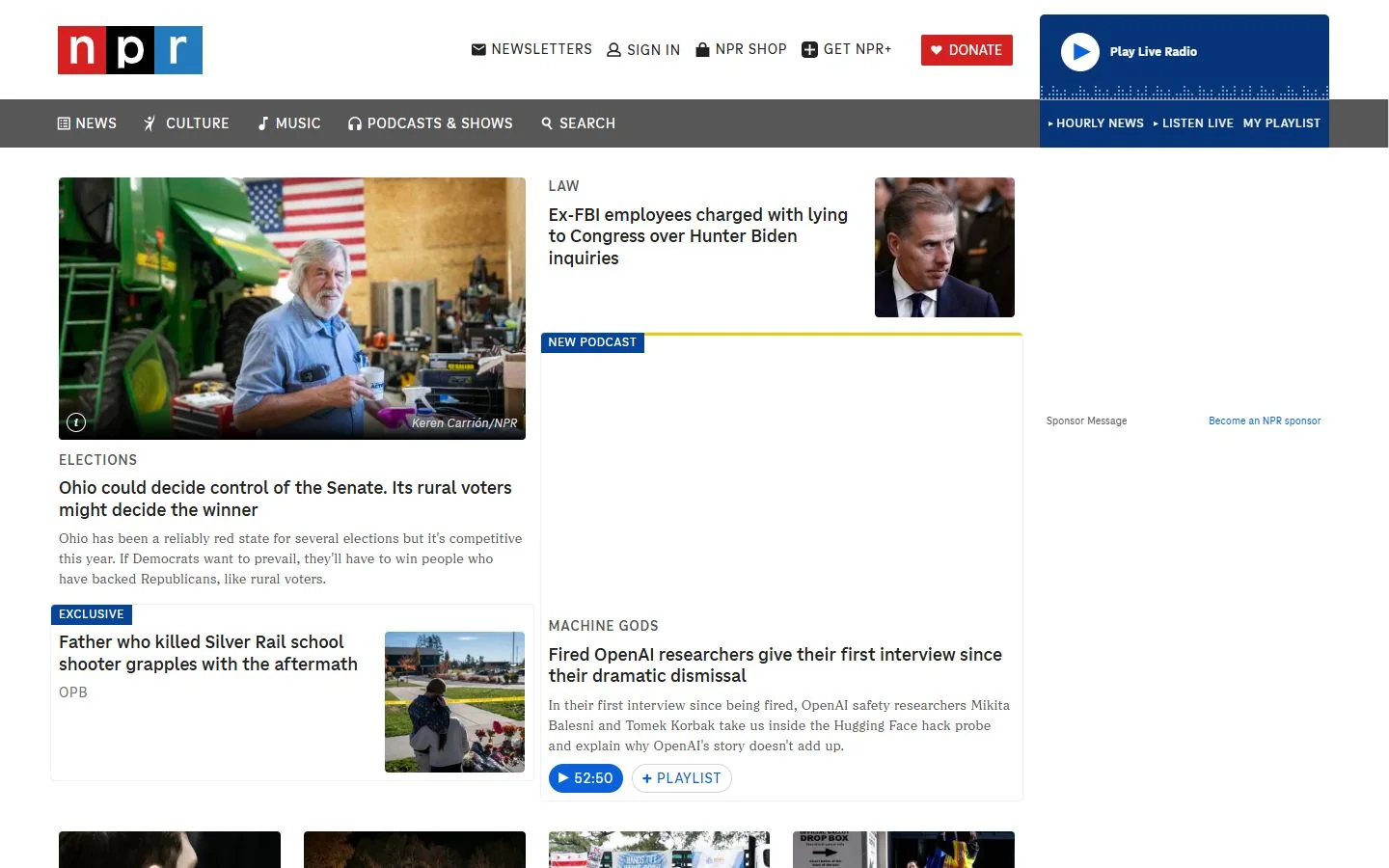Click the Sign In person icon
The image size is (1389, 868).
click(613, 50)
